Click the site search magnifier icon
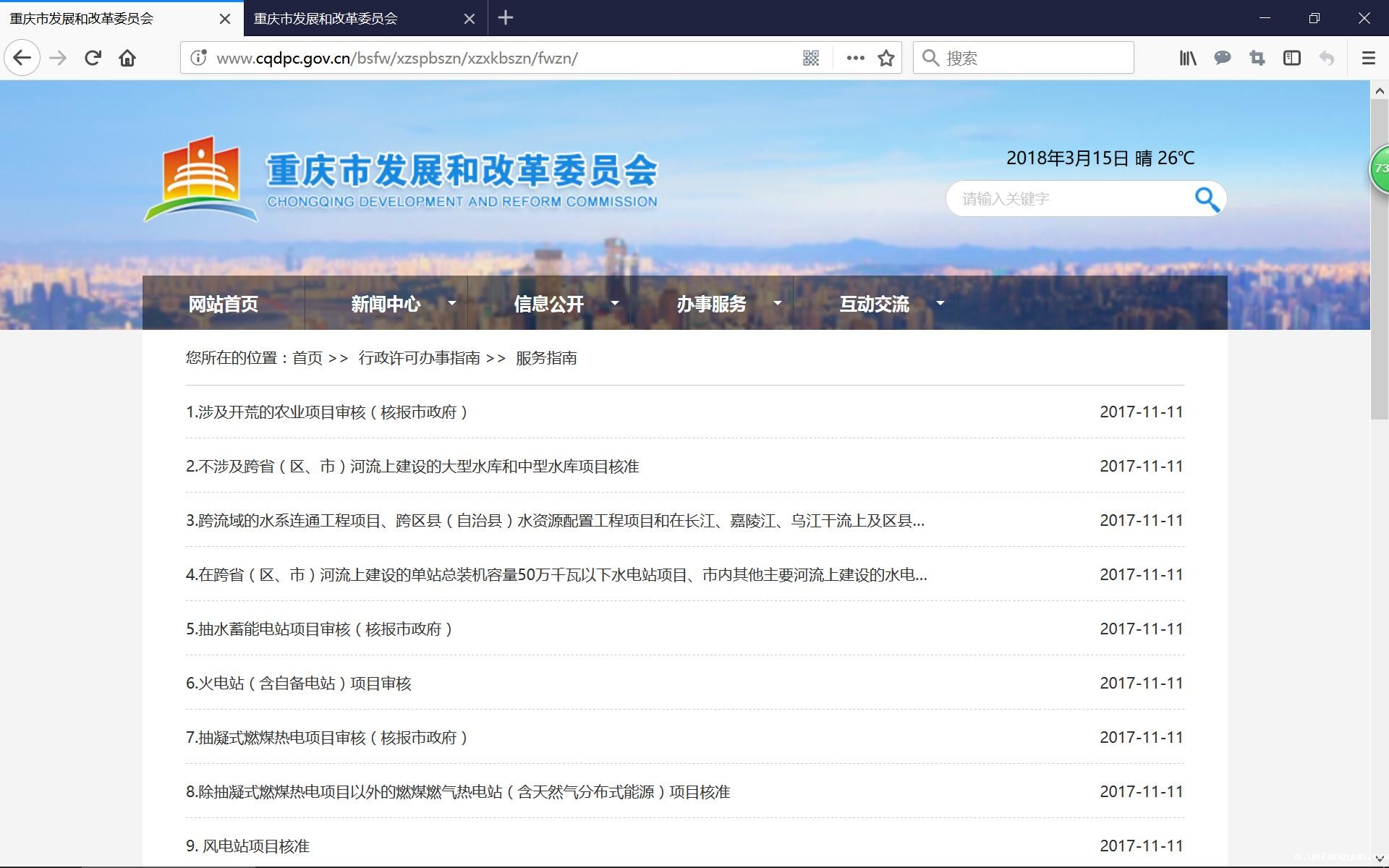Viewport: 1389px width, 868px height. coord(1206,199)
